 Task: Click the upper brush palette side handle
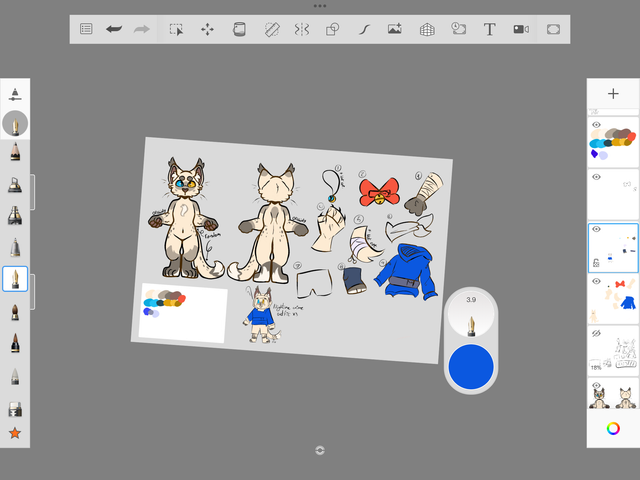click(x=33, y=192)
